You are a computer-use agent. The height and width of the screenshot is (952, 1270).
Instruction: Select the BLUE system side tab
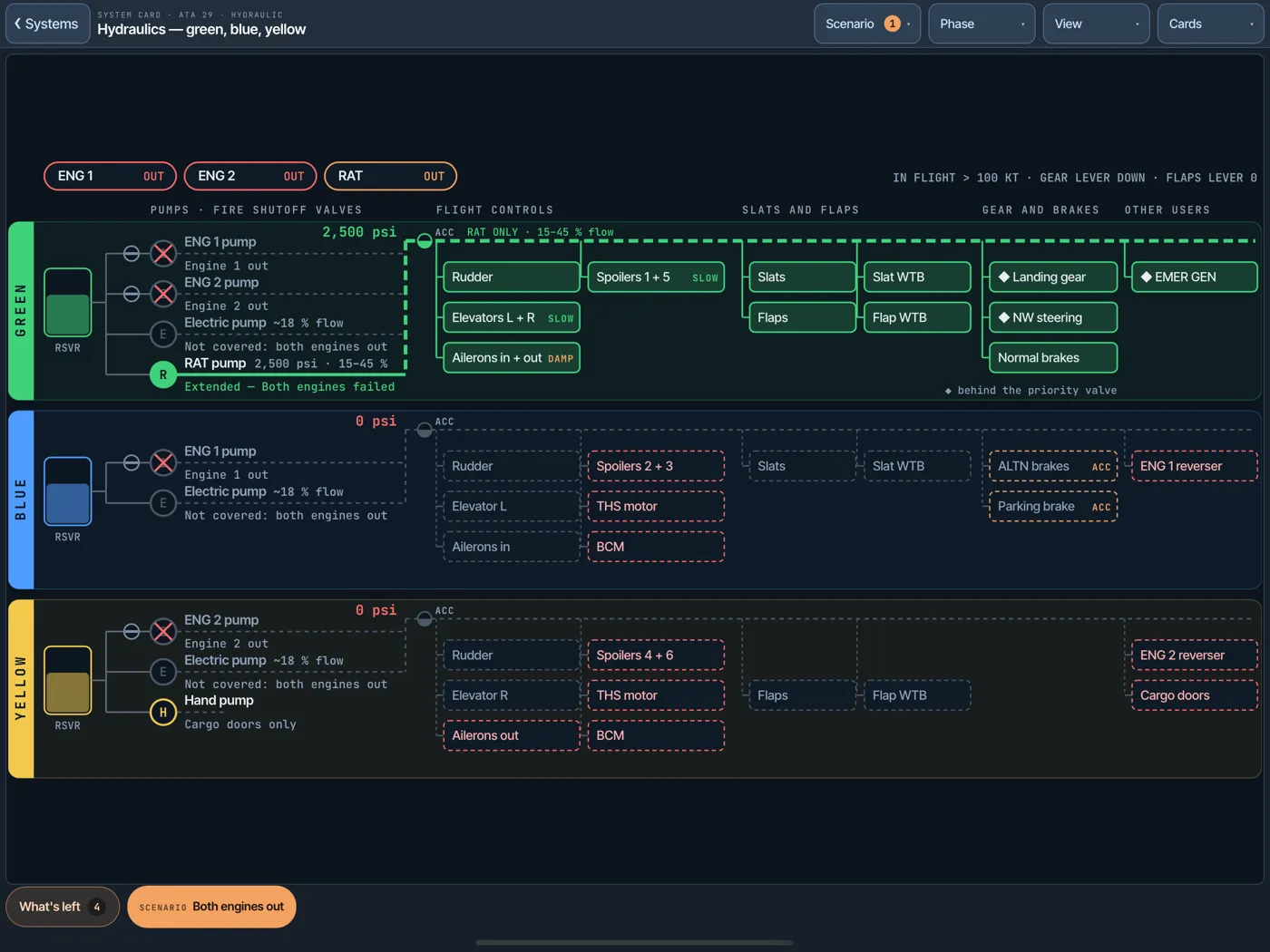(x=21, y=500)
